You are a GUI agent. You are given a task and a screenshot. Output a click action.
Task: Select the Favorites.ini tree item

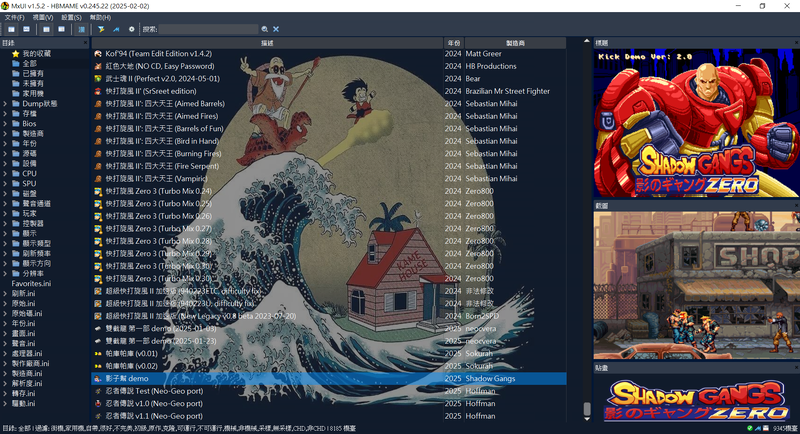tap(31, 283)
